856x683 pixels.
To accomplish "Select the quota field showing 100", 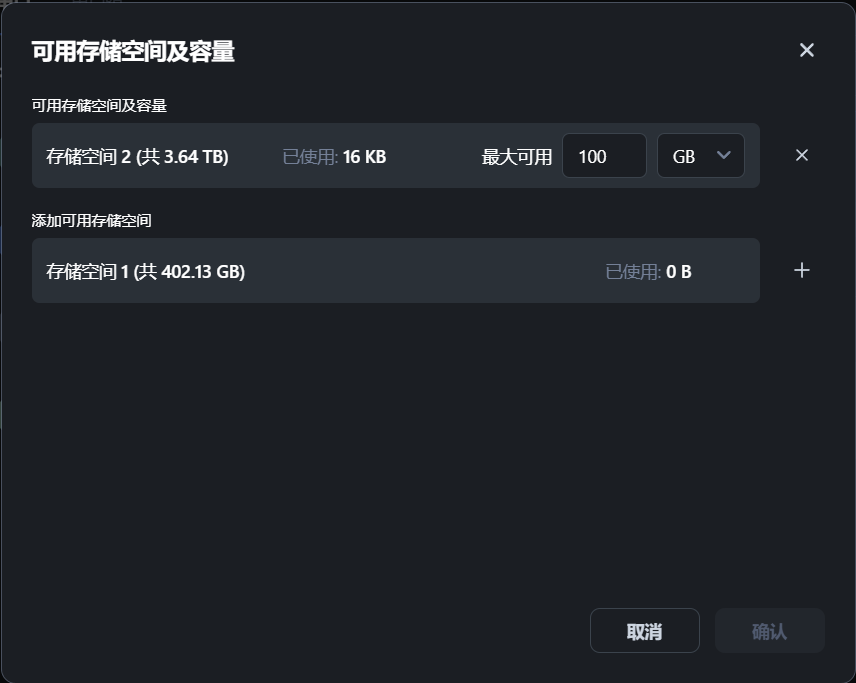I will (x=604, y=155).
